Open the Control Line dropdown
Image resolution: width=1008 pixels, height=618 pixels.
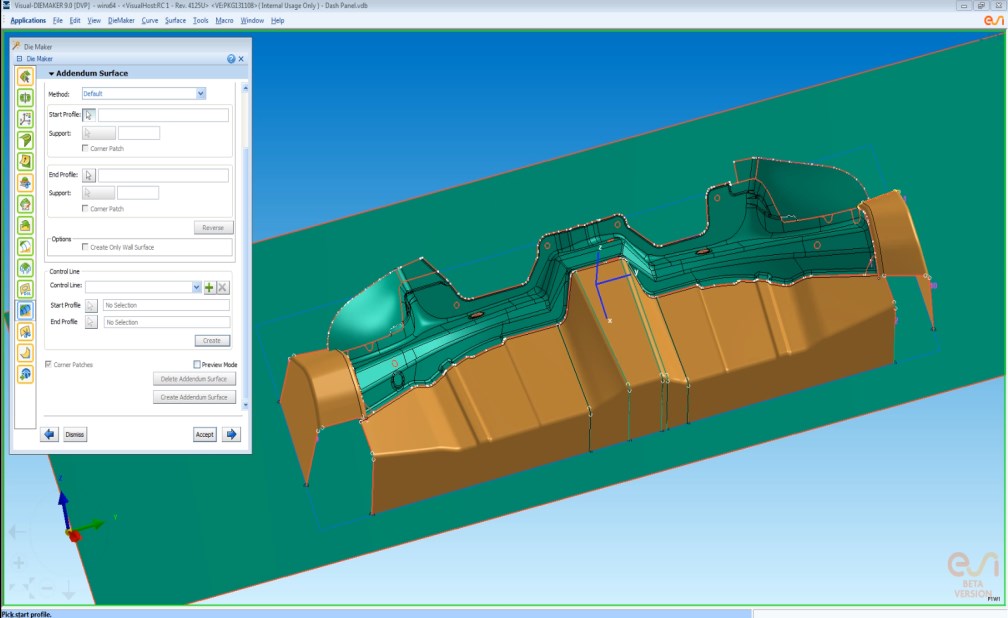pos(196,287)
